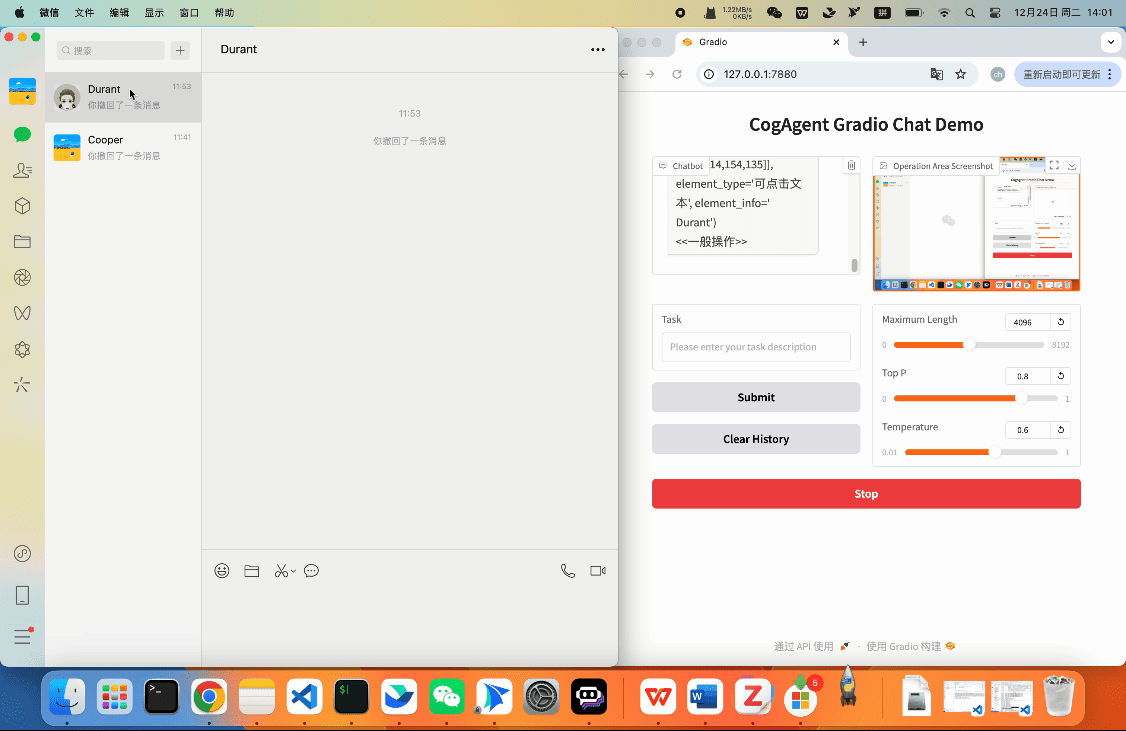Click the WeChat profile avatar at sidebar top

pyautogui.click(x=22, y=92)
